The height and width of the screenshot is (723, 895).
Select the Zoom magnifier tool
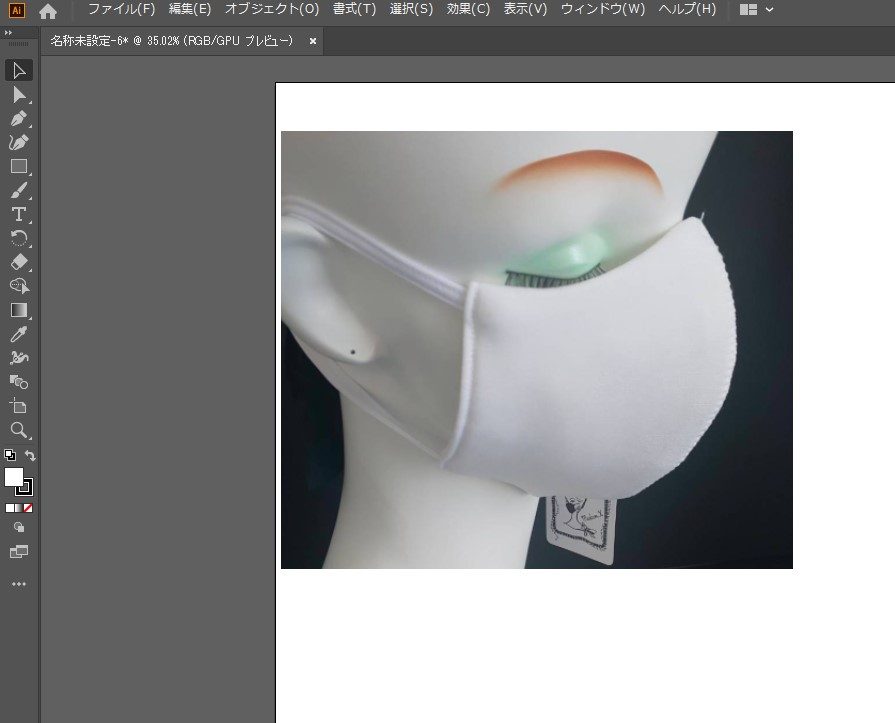(19, 430)
